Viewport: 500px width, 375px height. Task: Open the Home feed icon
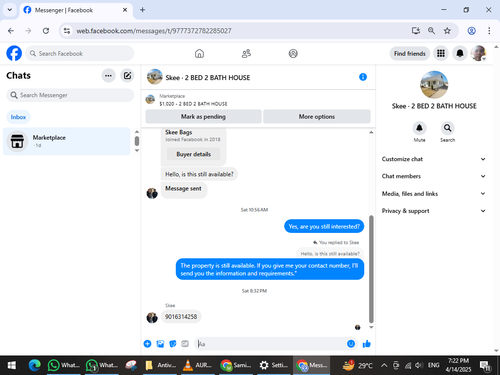[x=199, y=53]
